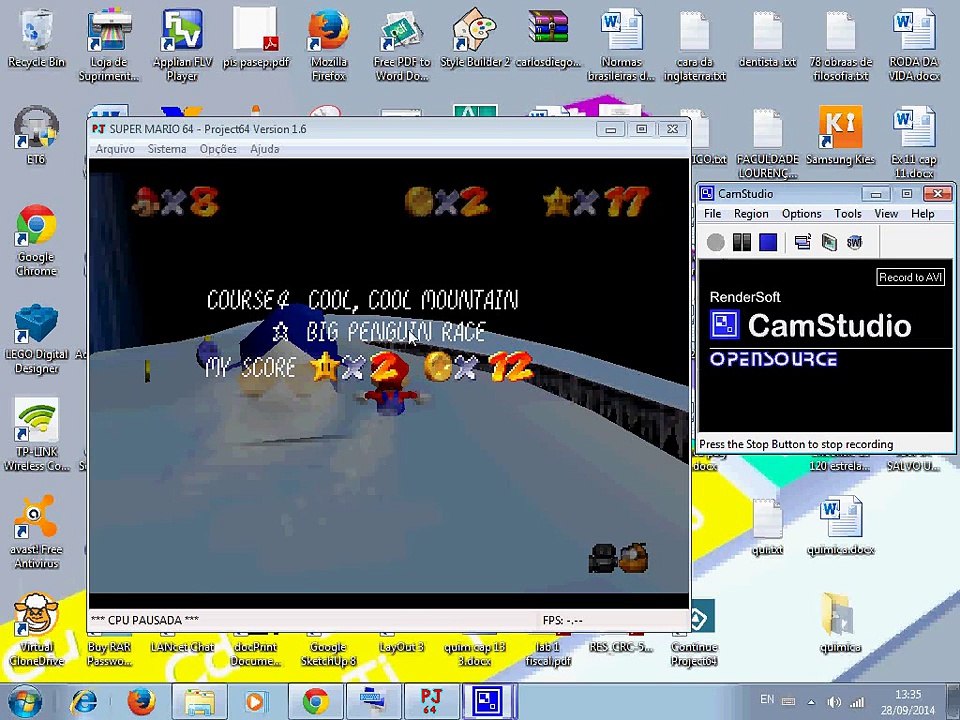960x720 pixels.
Task: Click the Project64 game display area
Action: tap(389, 384)
